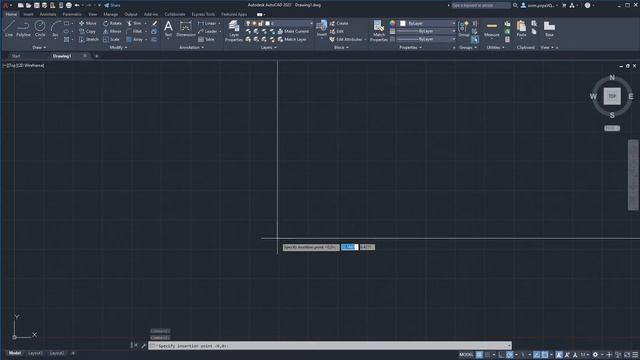Expand the Block panel

(341, 47)
